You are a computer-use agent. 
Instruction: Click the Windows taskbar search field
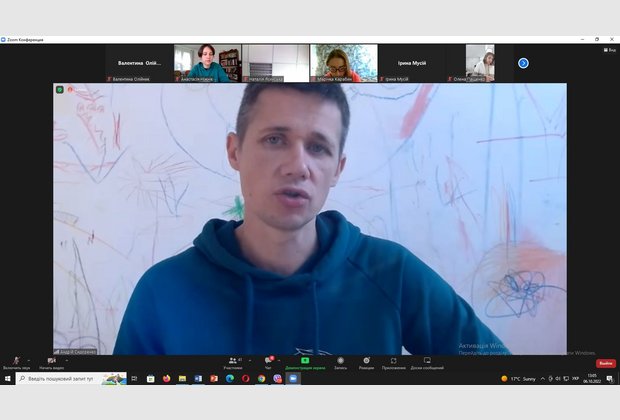60,379
